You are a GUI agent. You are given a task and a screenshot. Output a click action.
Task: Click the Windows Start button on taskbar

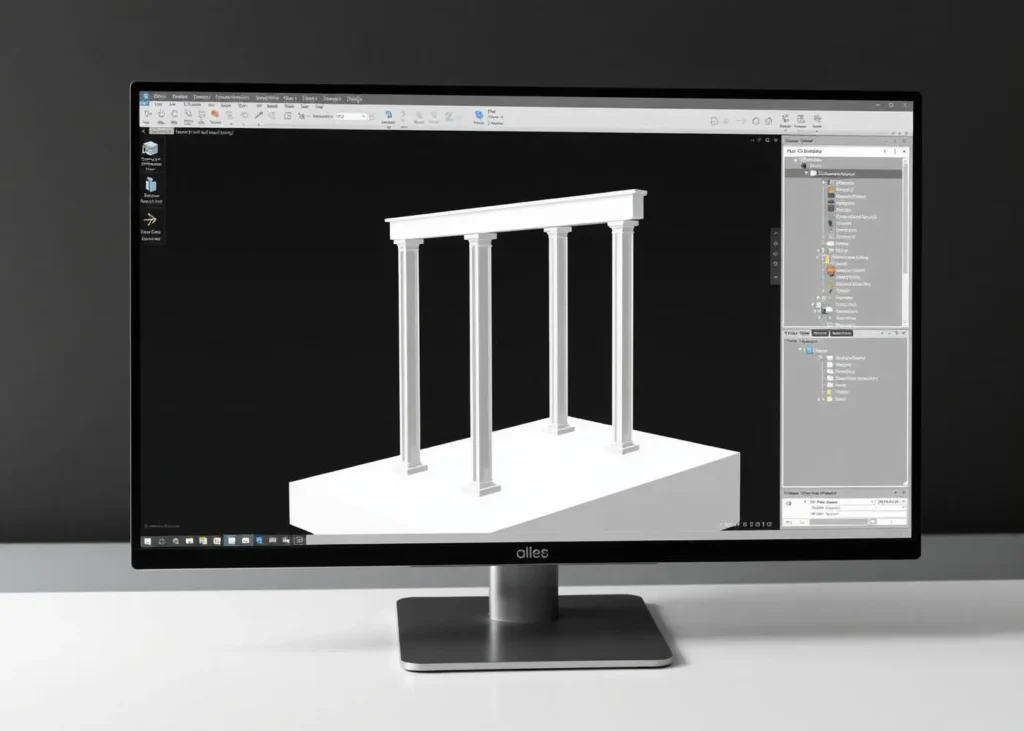click(148, 541)
